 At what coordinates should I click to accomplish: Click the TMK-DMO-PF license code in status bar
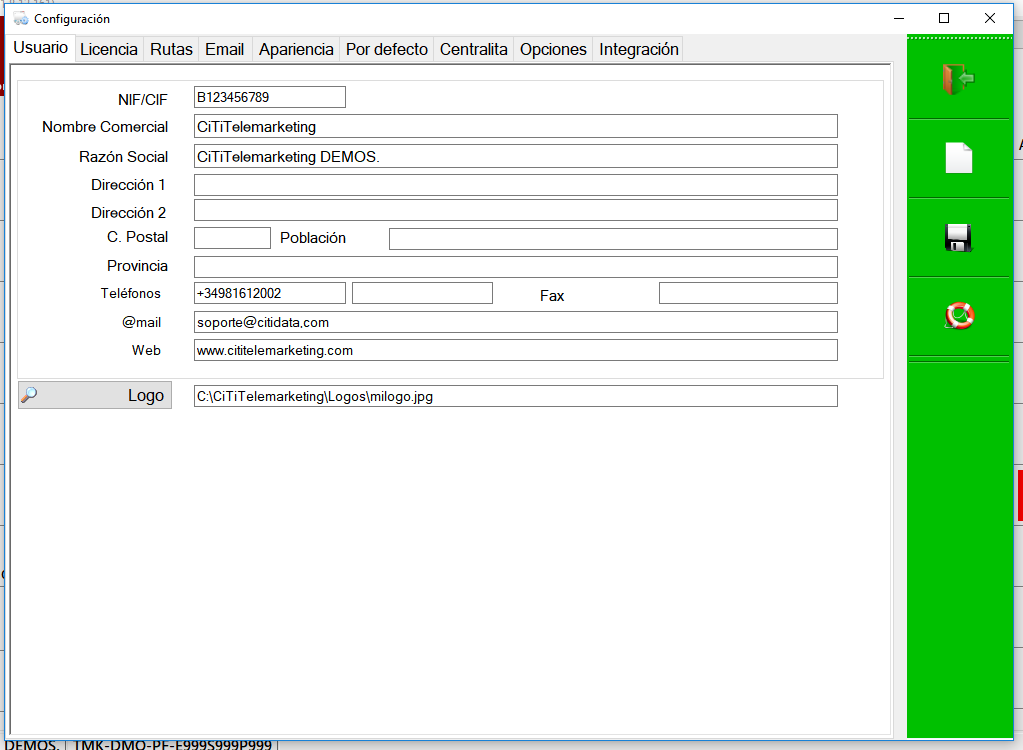click(x=173, y=745)
